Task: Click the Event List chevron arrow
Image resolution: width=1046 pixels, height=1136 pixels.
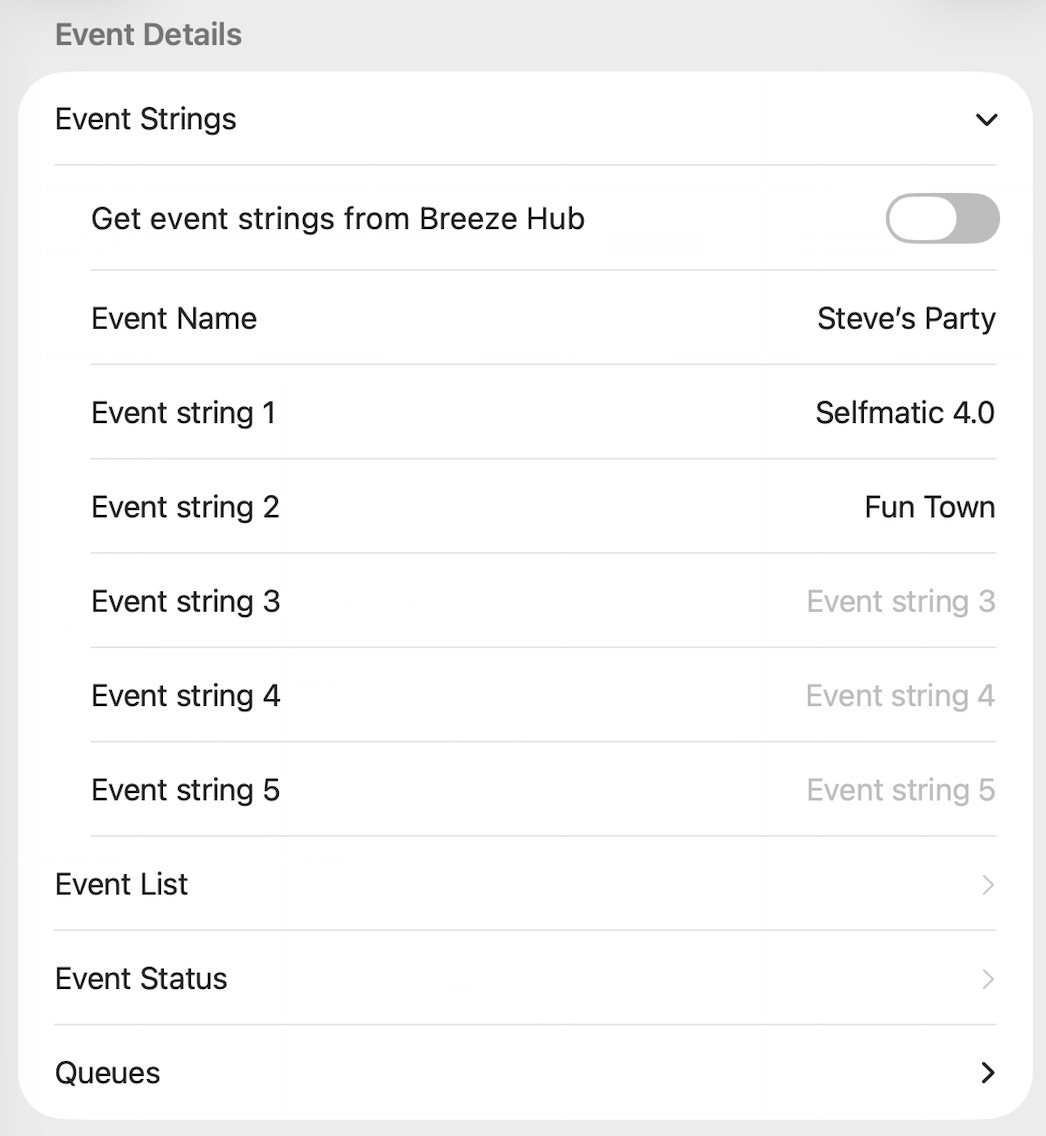Action: 987,885
